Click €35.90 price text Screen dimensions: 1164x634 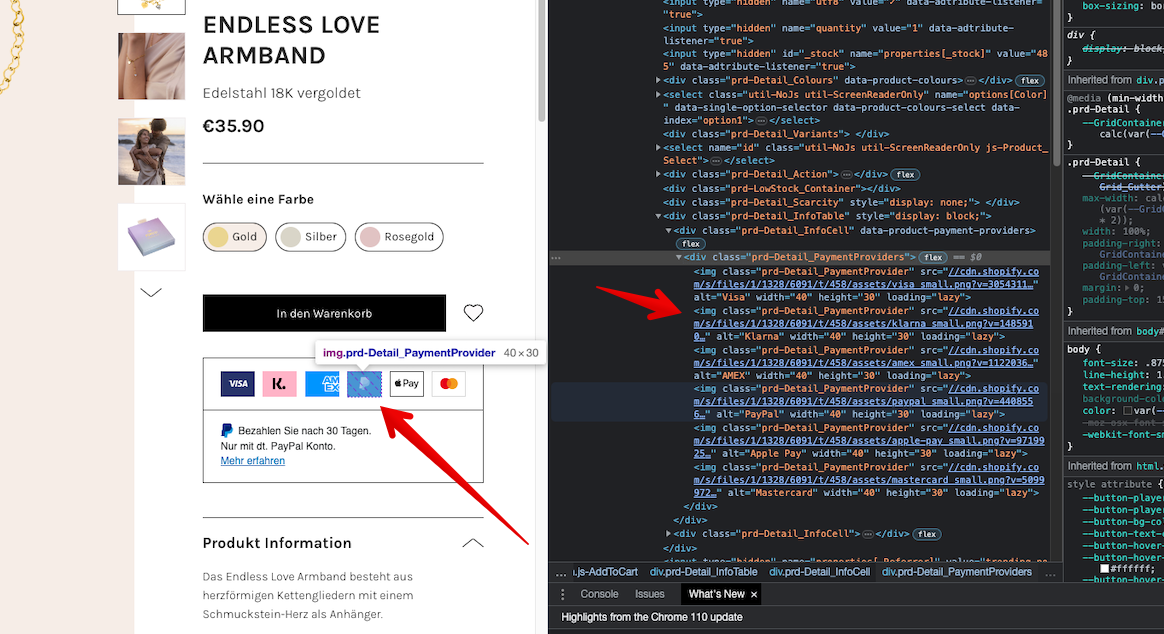(x=234, y=126)
